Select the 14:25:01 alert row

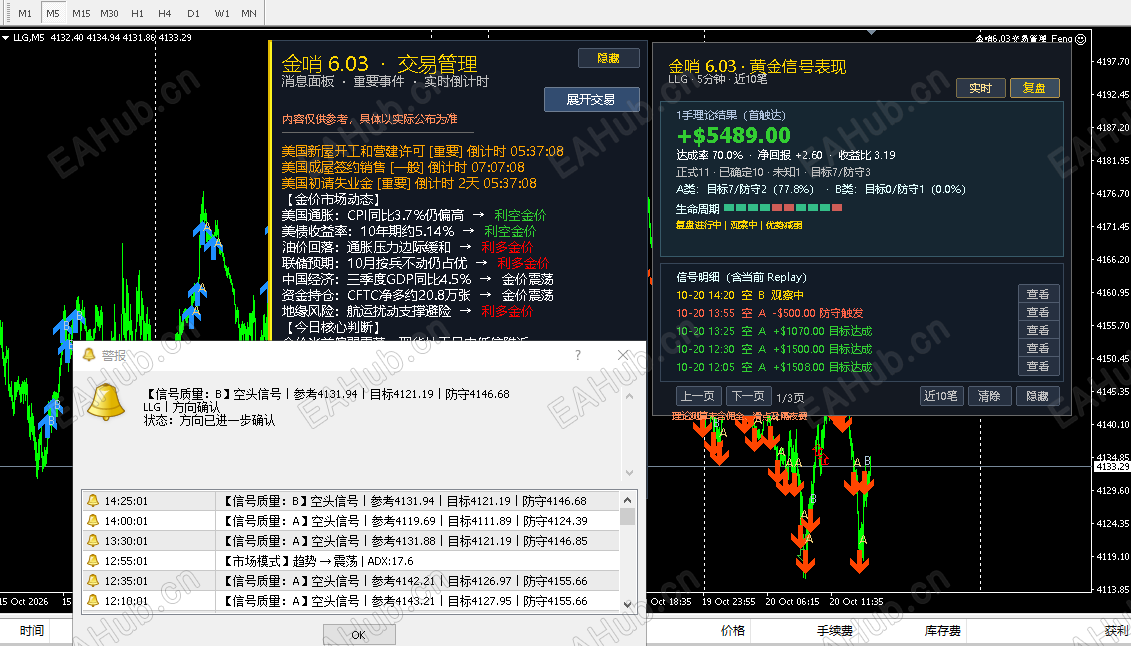tap(351, 500)
